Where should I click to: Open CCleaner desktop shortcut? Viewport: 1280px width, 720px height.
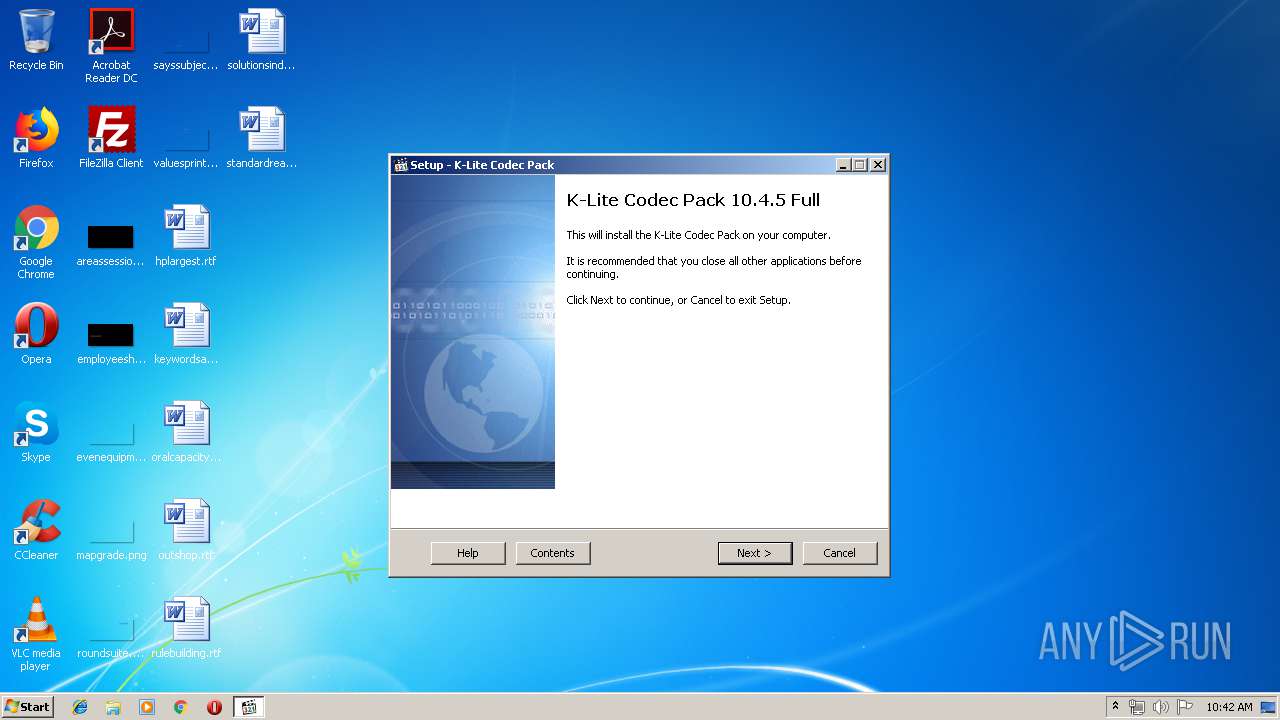[x=36, y=530]
